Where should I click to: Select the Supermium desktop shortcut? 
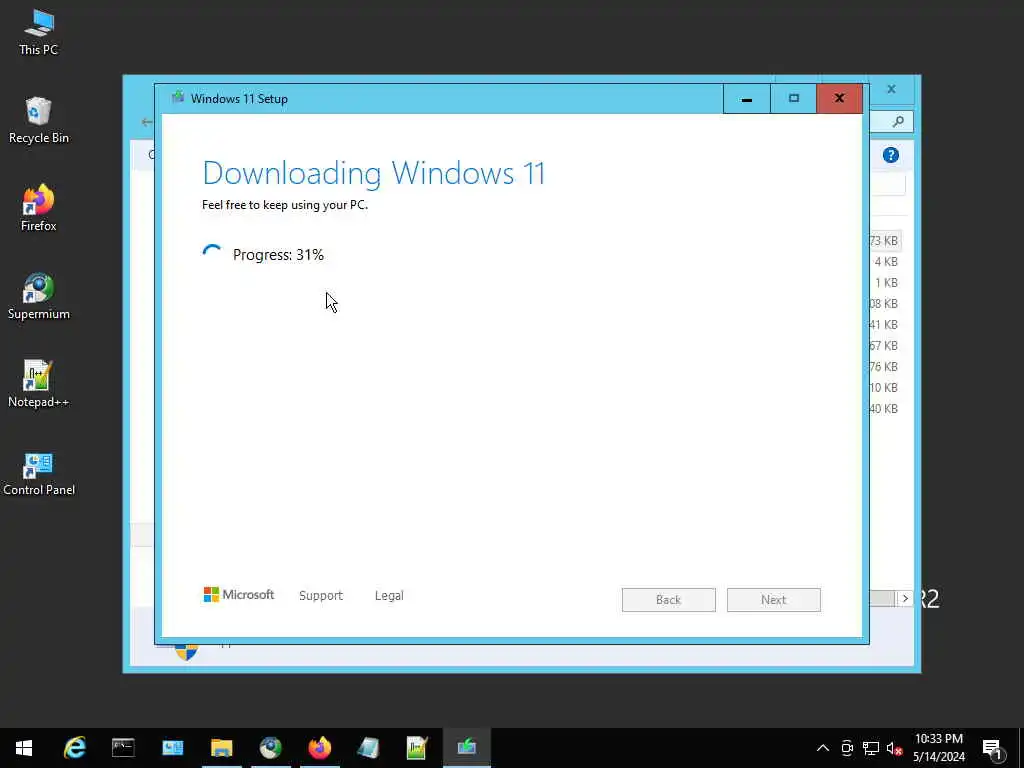click(39, 296)
